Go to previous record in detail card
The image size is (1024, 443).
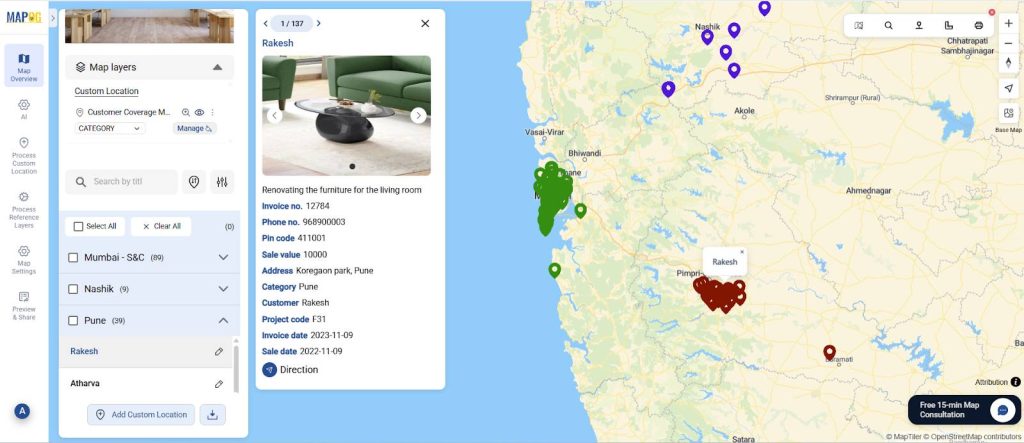click(266, 24)
